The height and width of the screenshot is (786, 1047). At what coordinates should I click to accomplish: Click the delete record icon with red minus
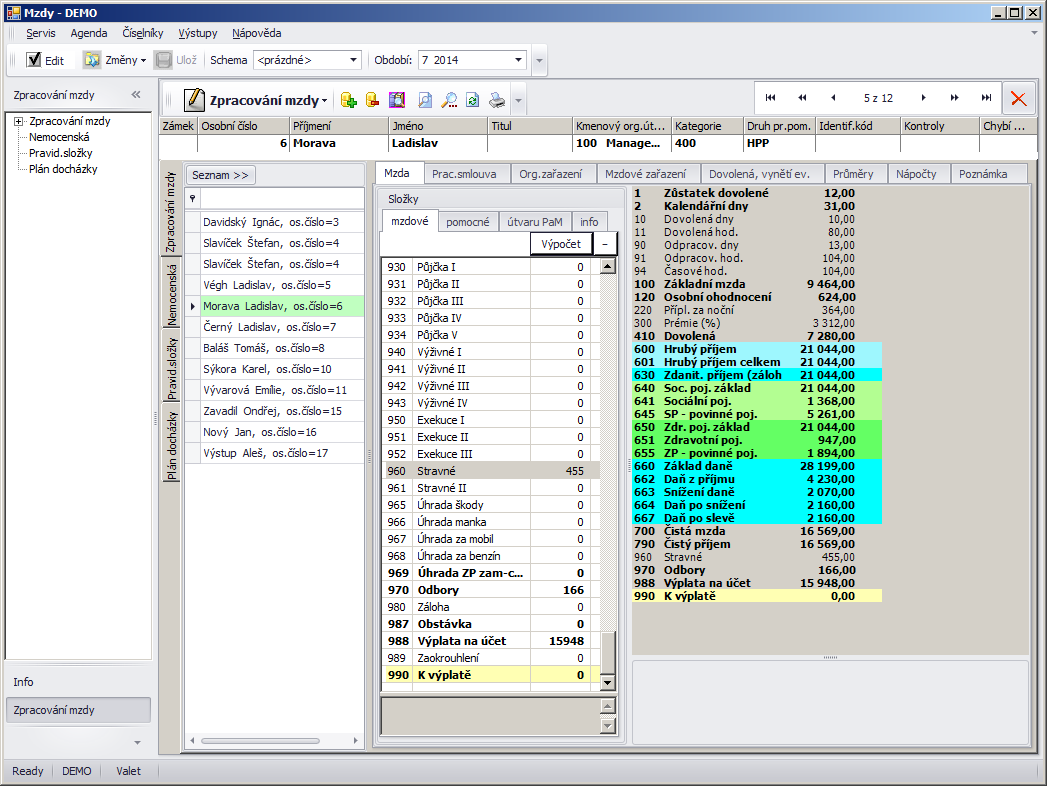coord(372,100)
